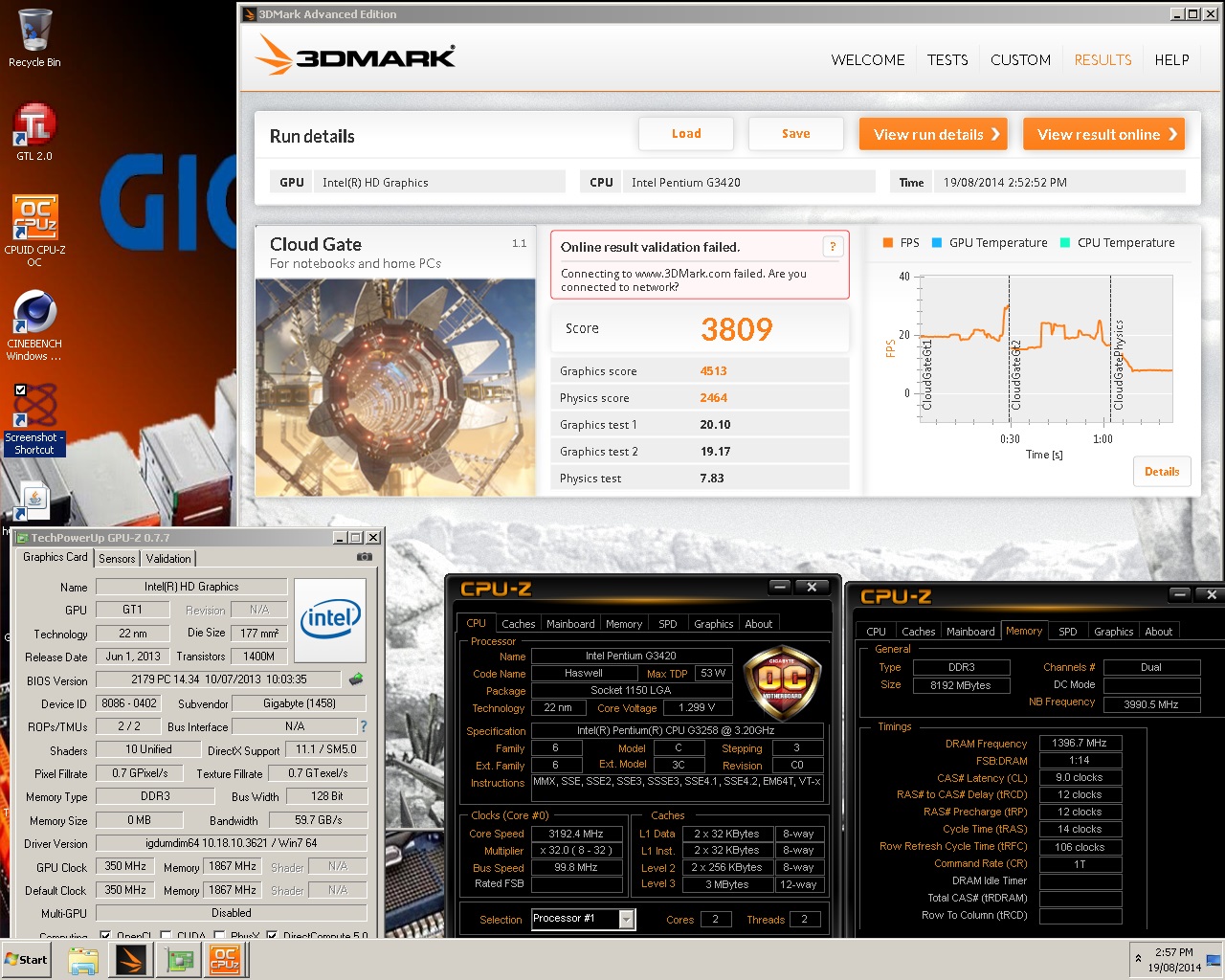Click the Graphics score value 4513
The width and height of the screenshot is (1225, 980).
tap(713, 371)
